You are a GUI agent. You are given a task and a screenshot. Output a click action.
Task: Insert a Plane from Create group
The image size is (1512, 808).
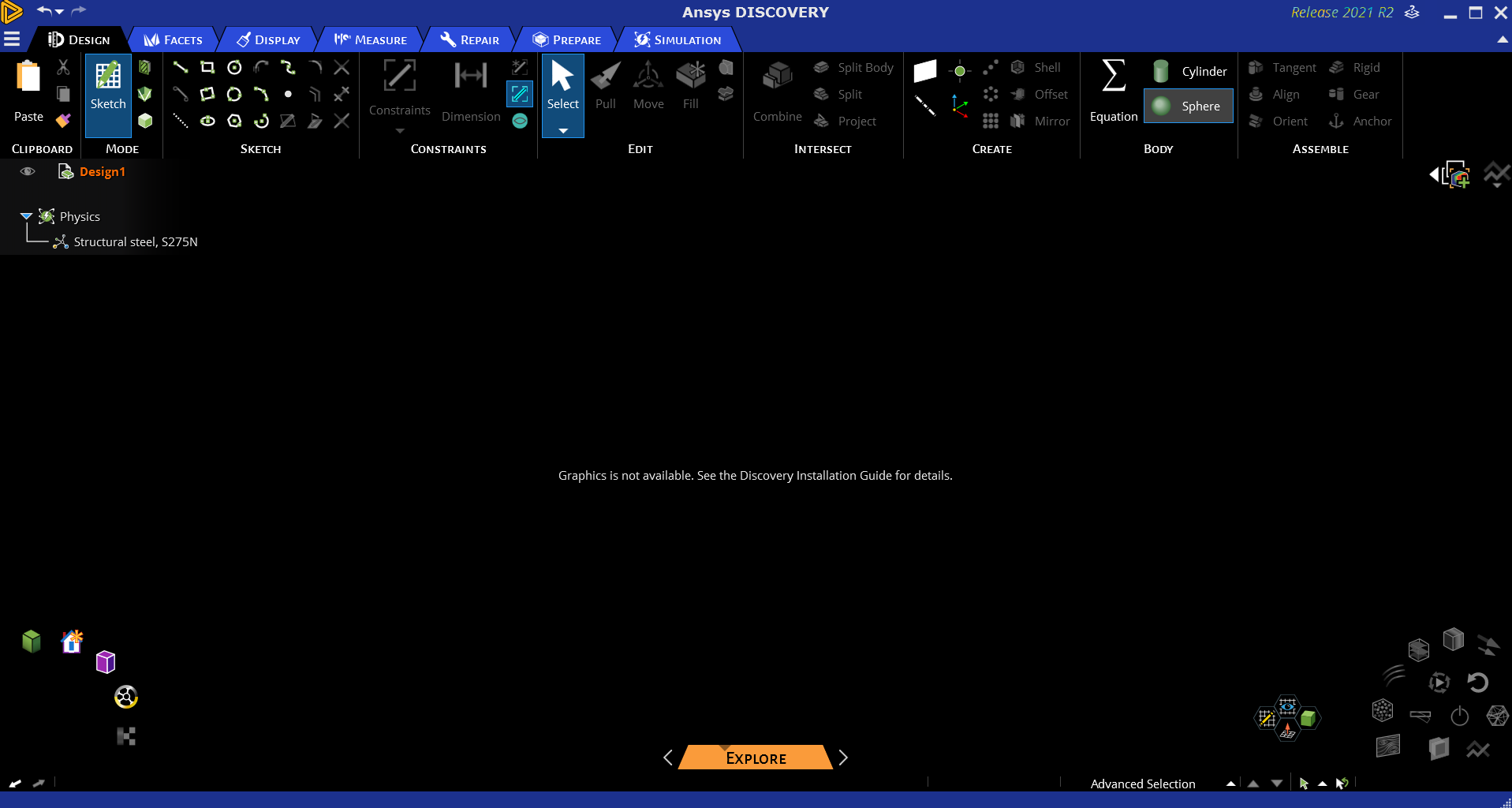coord(925,71)
